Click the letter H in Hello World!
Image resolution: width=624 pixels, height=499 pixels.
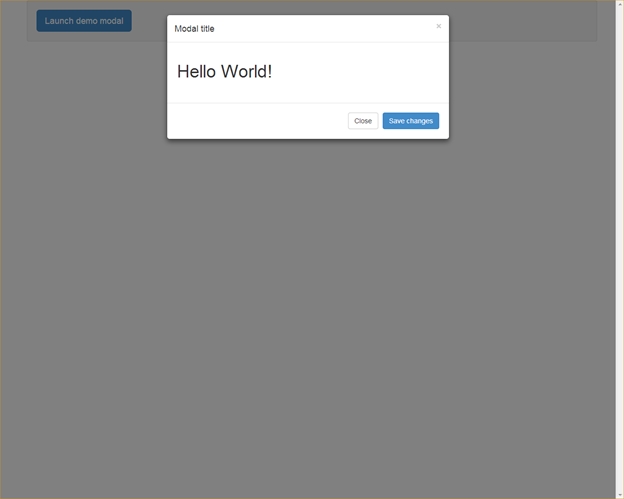[x=184, y=72]
